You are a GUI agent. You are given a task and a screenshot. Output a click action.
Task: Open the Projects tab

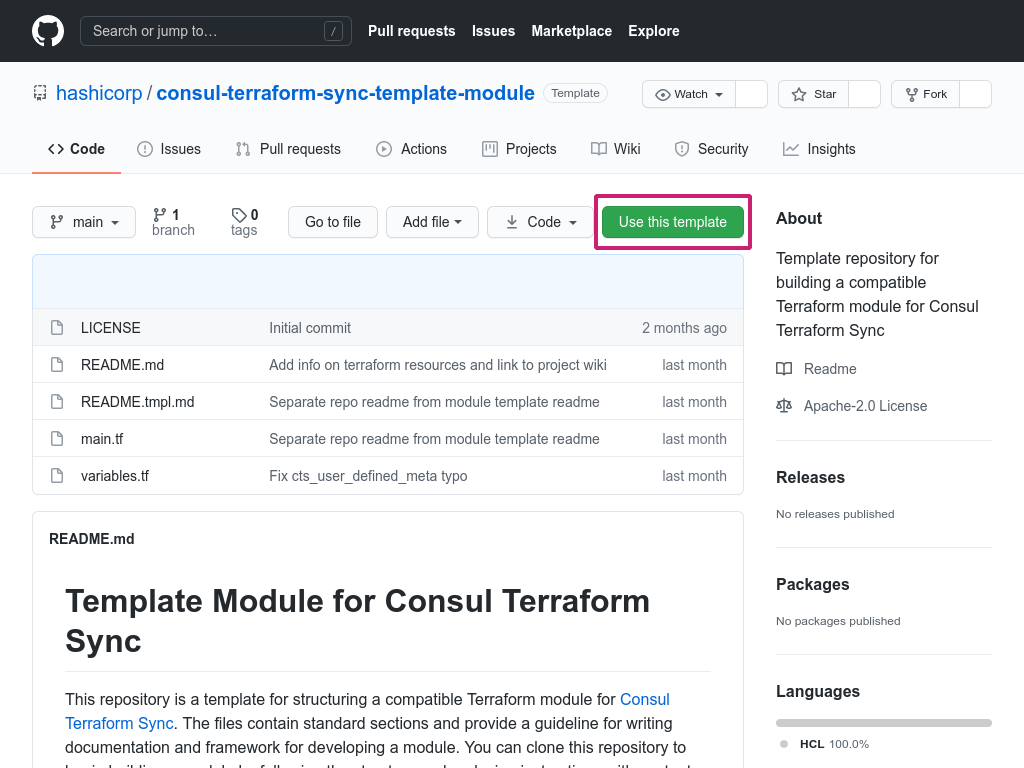[519, 149]
